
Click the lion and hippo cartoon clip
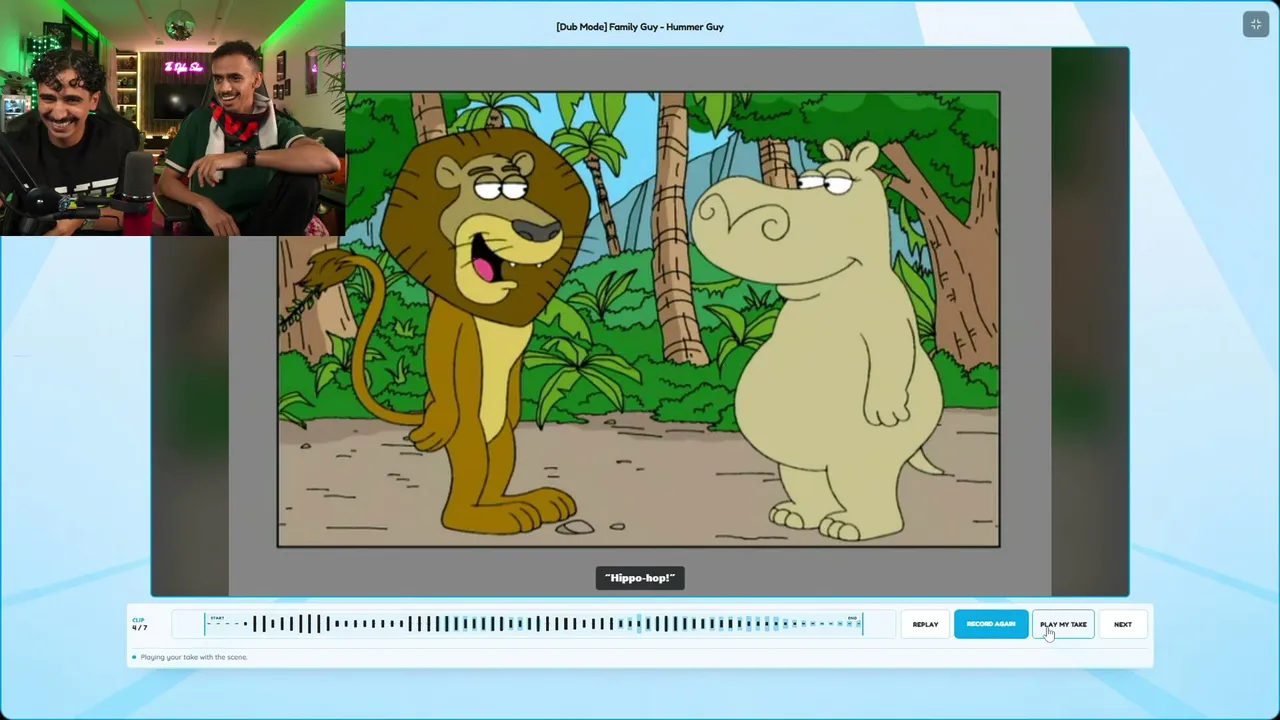tap(638, 319)
